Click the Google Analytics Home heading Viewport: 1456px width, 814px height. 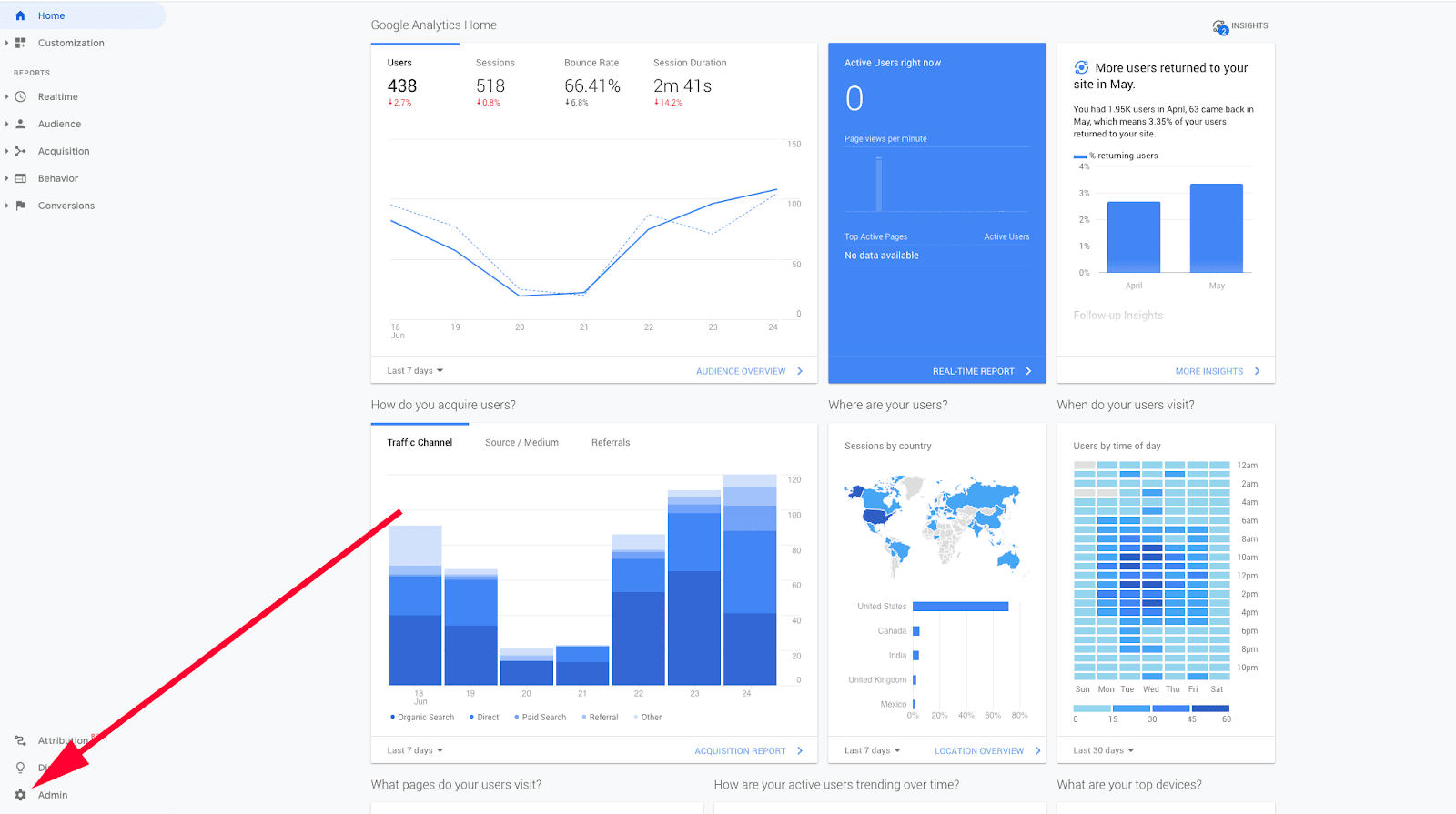click(x=434, y=25)
